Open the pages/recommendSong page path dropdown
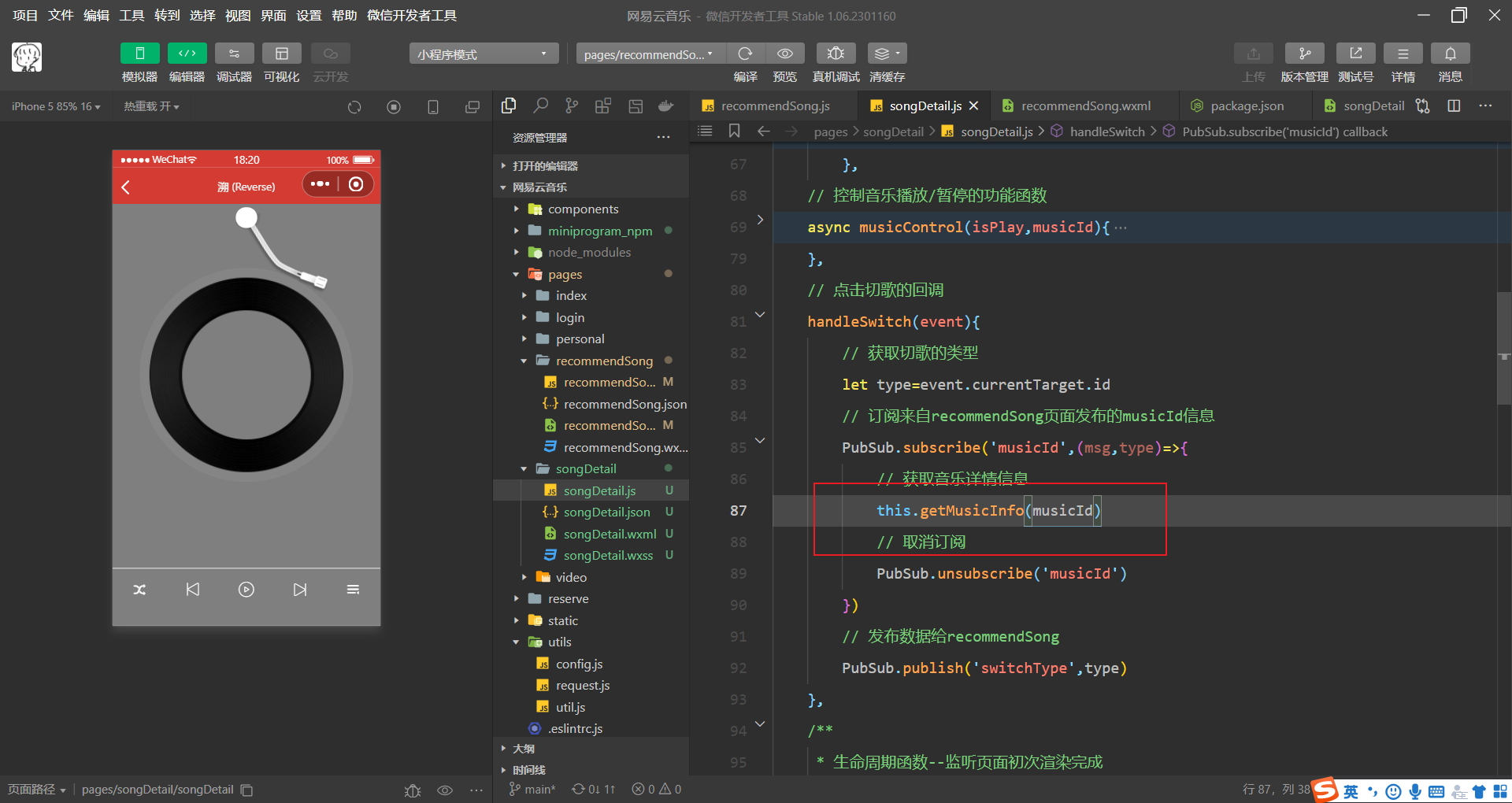 click(x=650, y=54)
